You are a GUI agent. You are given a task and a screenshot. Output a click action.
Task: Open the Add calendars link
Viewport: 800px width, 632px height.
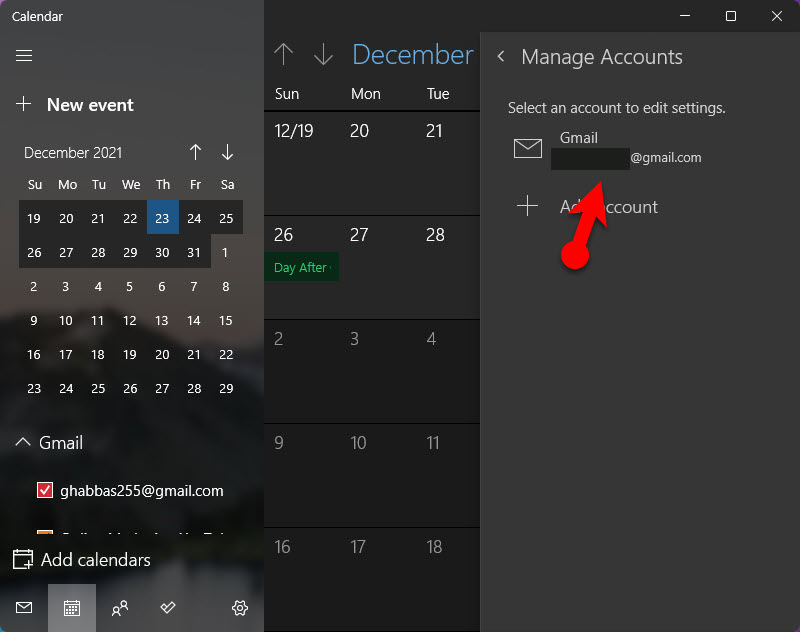tap(95, 560)
